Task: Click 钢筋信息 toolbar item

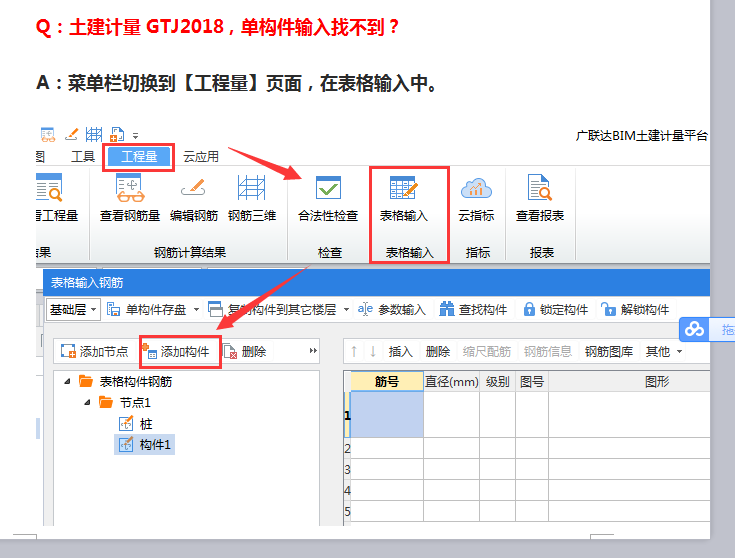Action: [548, 351]
